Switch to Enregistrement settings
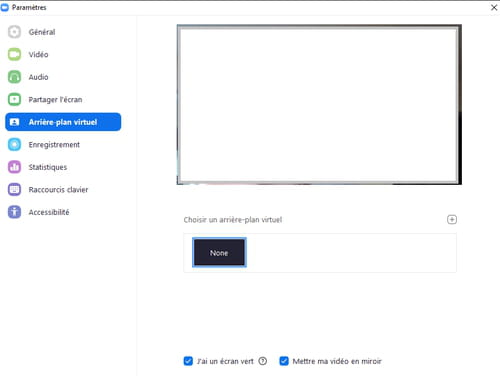Image resolution: width=500 pixels, height=376 pixels. tap(54, 145)
